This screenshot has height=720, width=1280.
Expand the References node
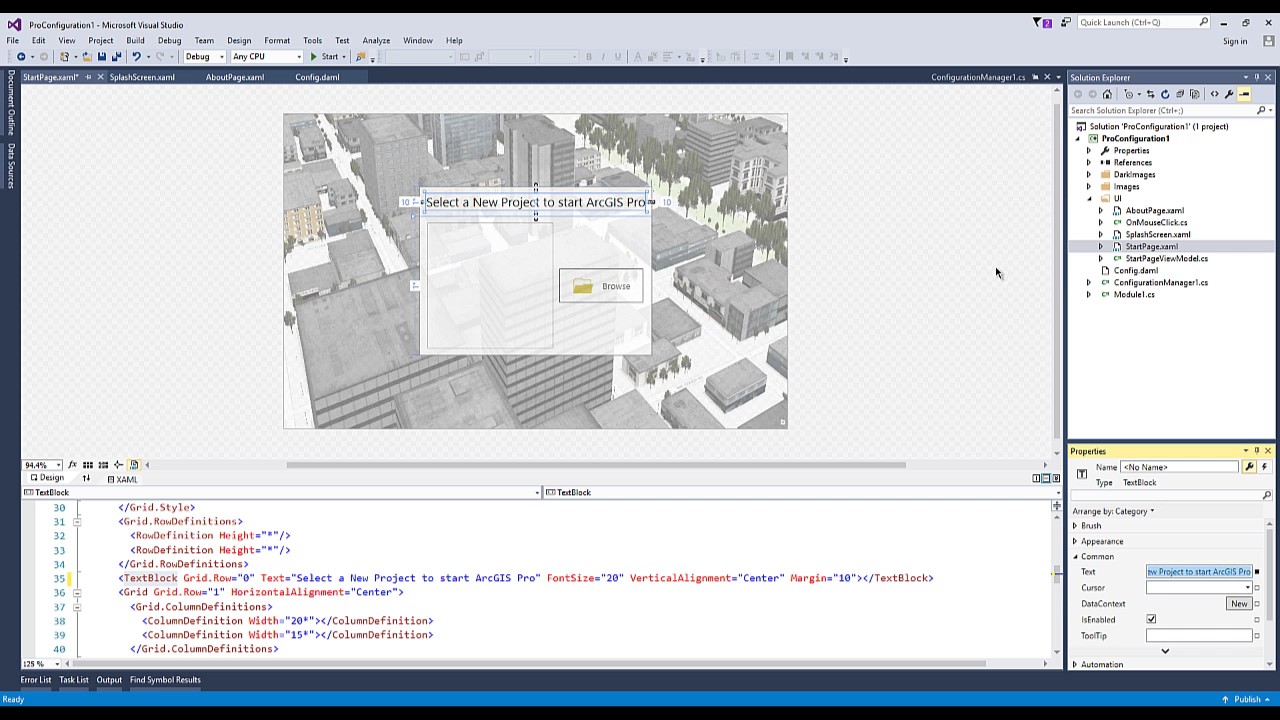point(1089,162)
